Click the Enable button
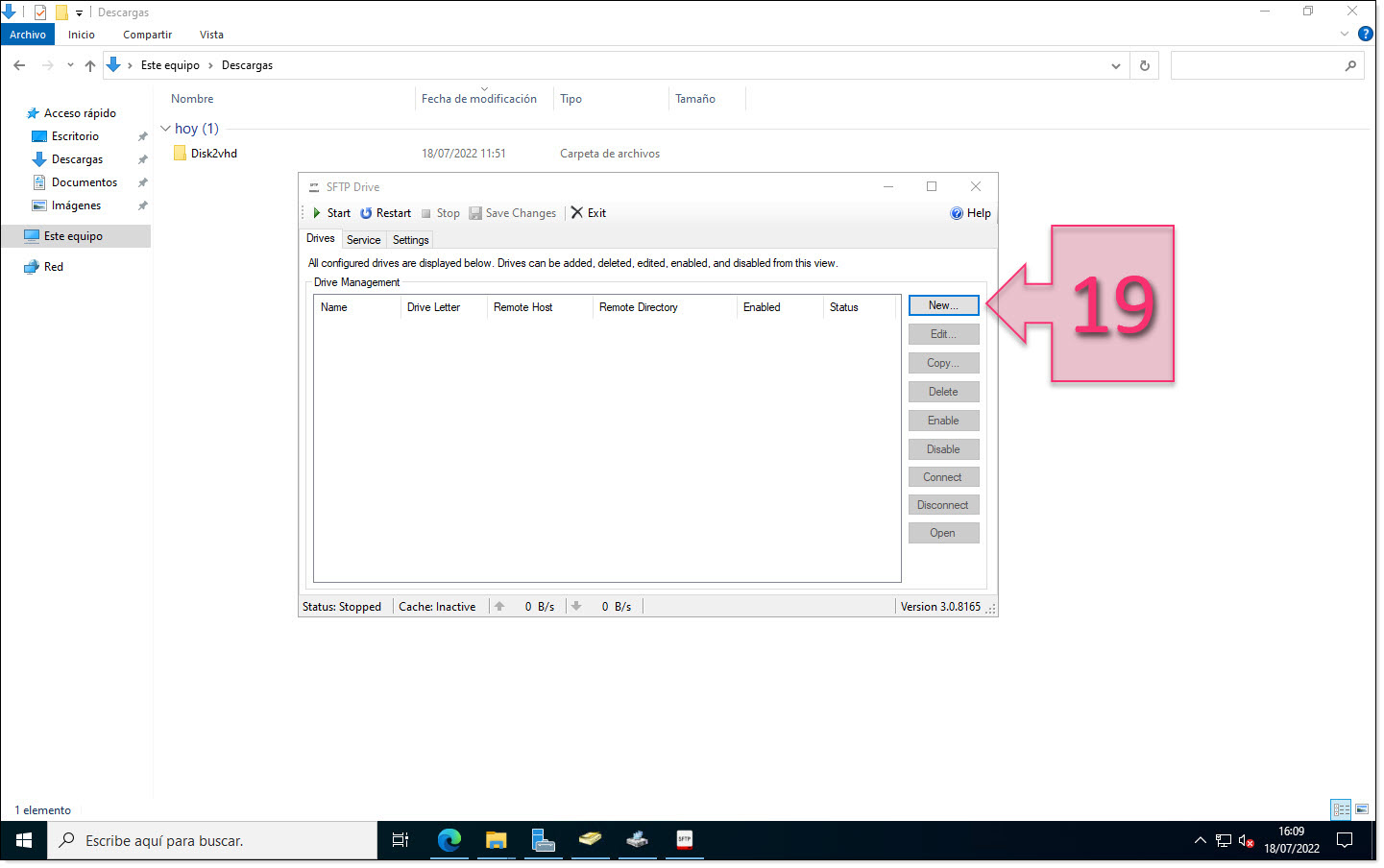This screenshot has width=1384, height=868. coord(943,421)
